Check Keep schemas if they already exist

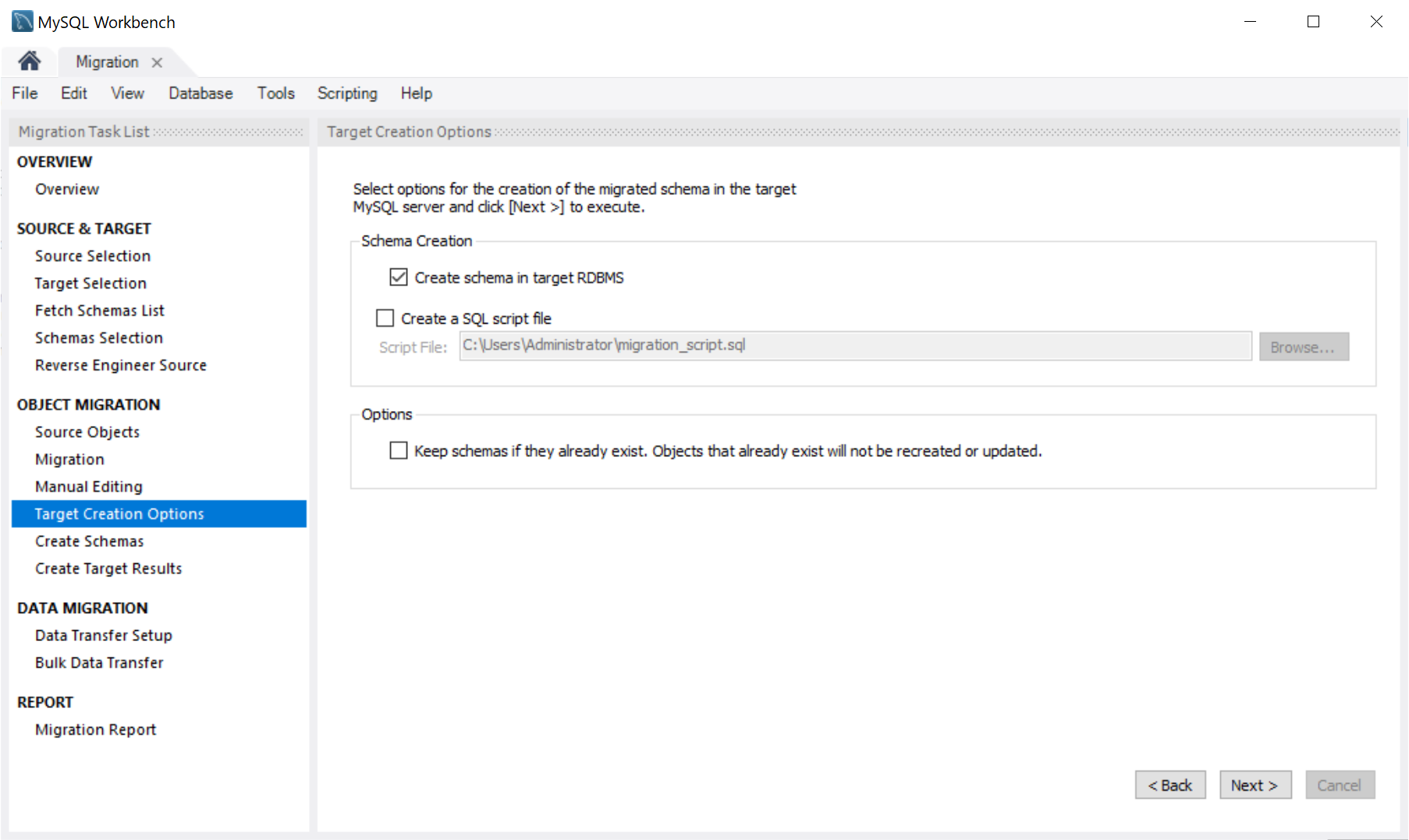click(399, 451)
